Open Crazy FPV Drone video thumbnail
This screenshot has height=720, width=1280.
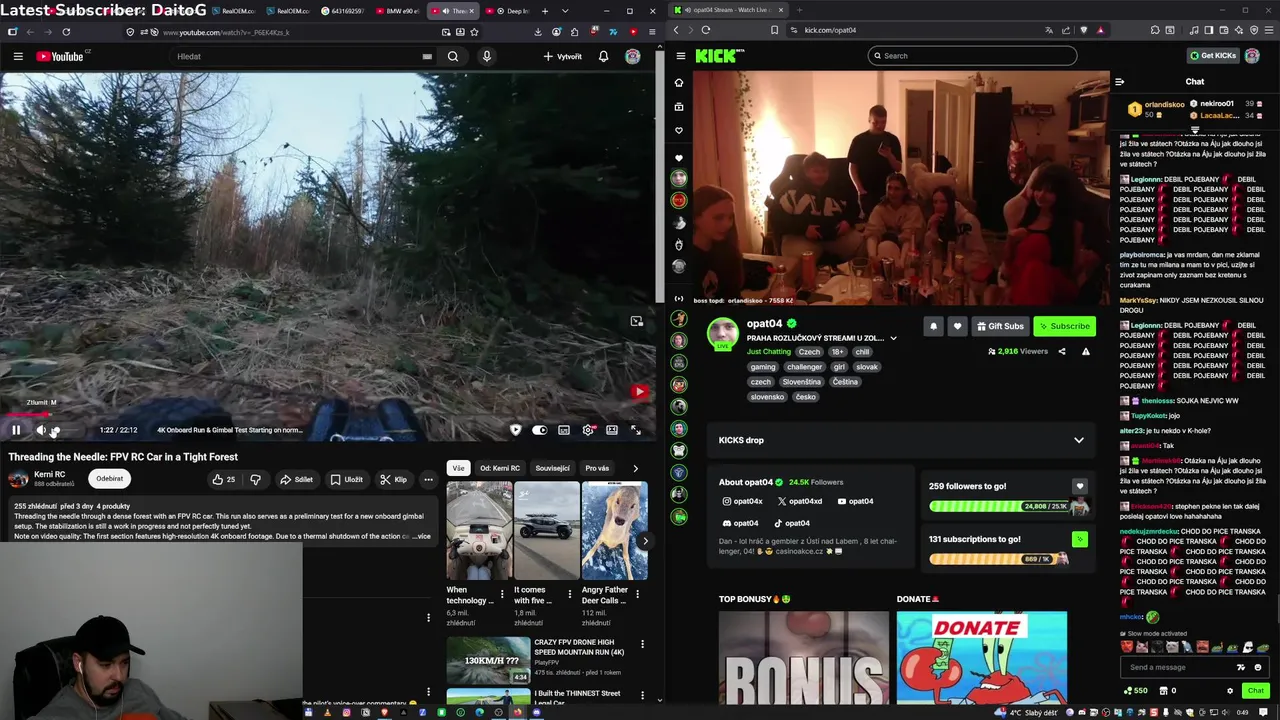[x=488, y=660]
